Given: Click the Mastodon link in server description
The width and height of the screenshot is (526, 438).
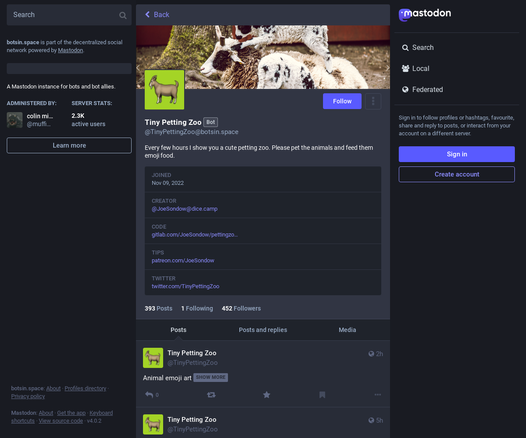Looking at the screenshot, I should point(70,50).
